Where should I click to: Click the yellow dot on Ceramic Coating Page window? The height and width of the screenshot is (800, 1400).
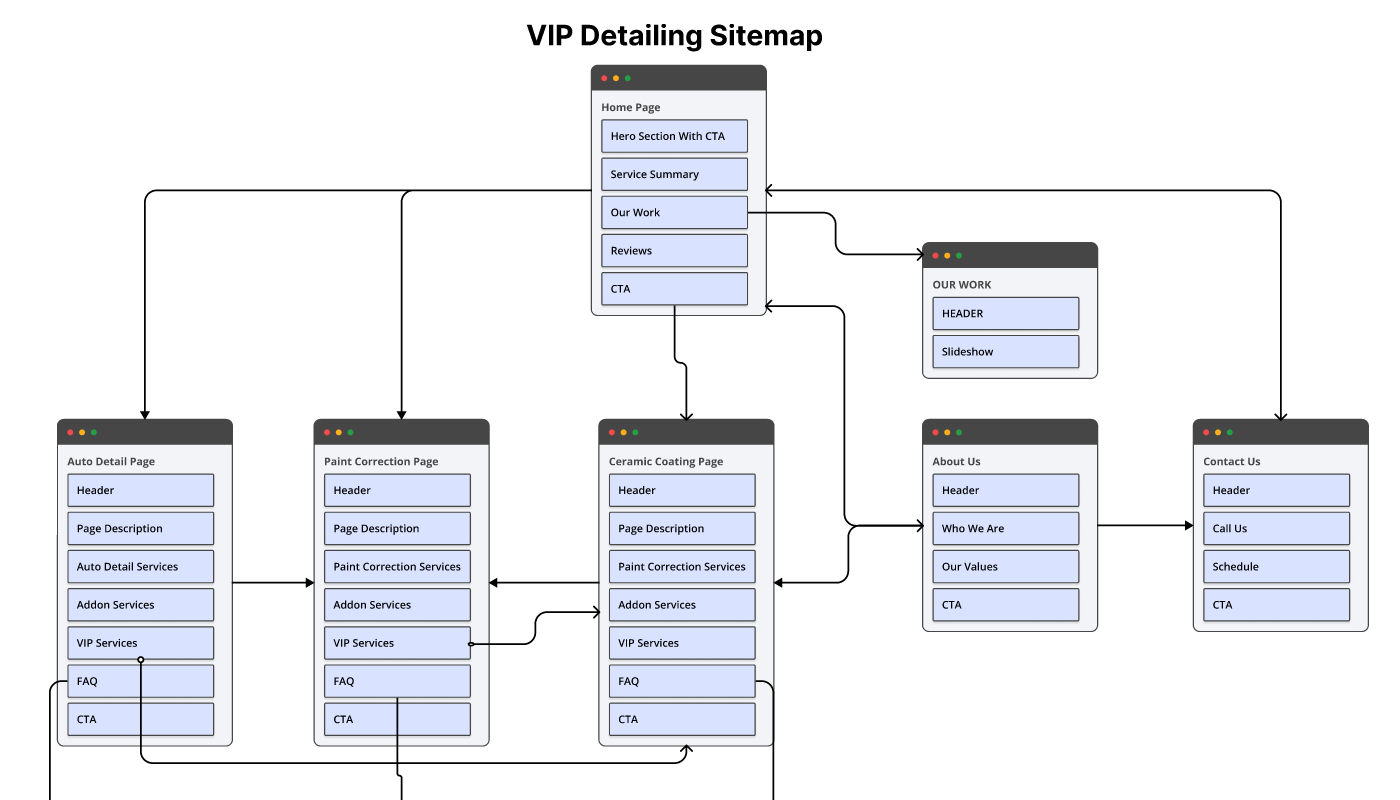pyautogui.click(x=624, y=432)
